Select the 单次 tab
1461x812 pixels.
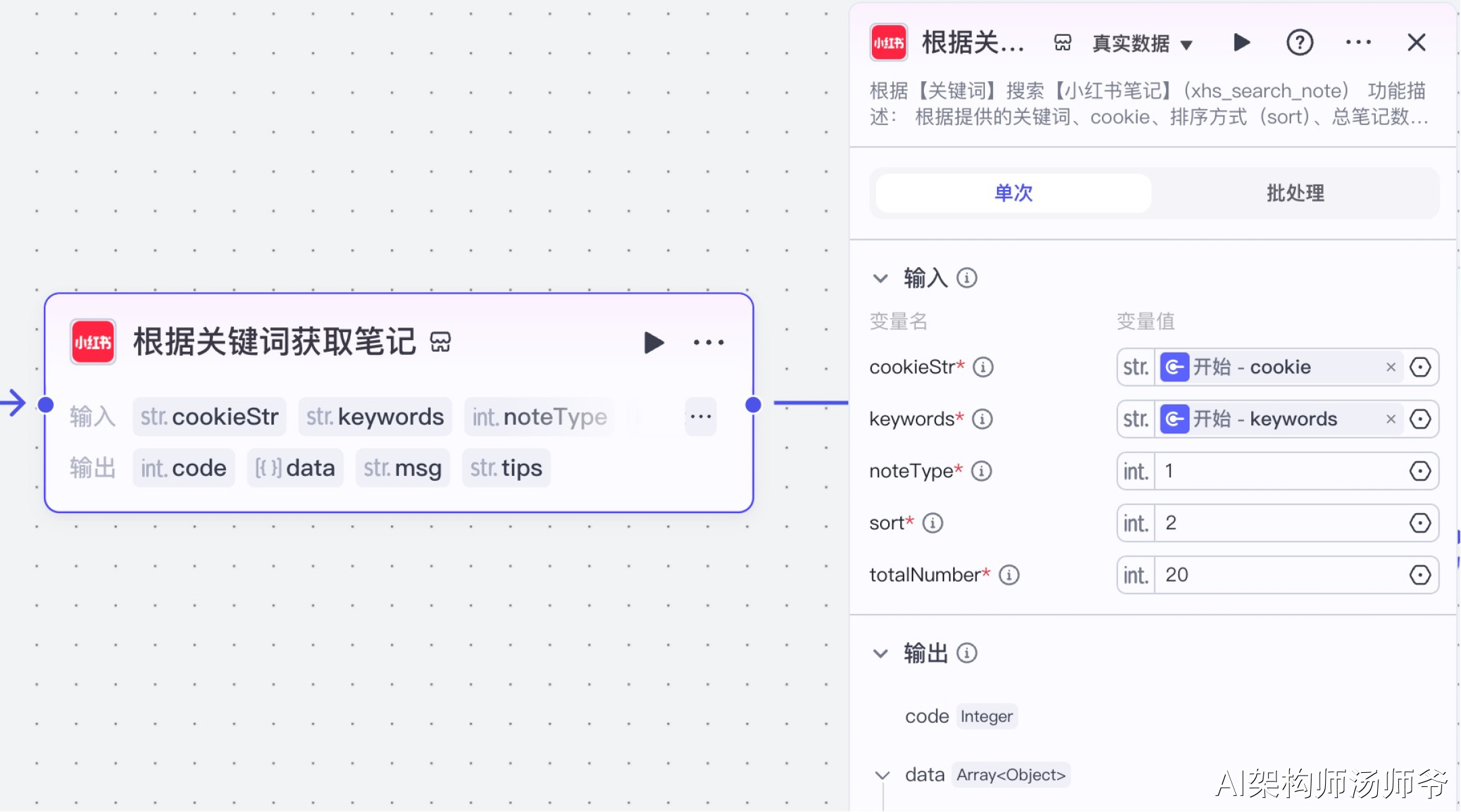(1013, 193)
